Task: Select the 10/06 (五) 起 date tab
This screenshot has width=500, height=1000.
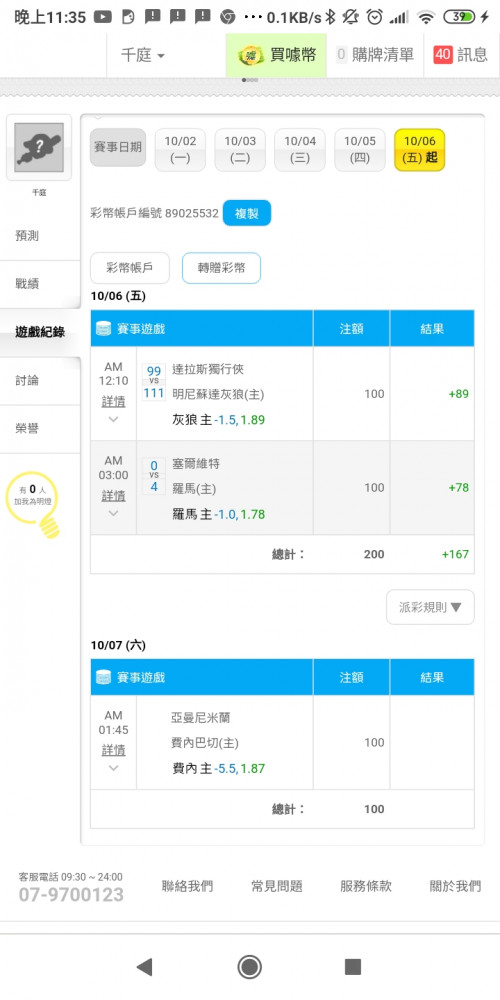Action: coord(420,150)
